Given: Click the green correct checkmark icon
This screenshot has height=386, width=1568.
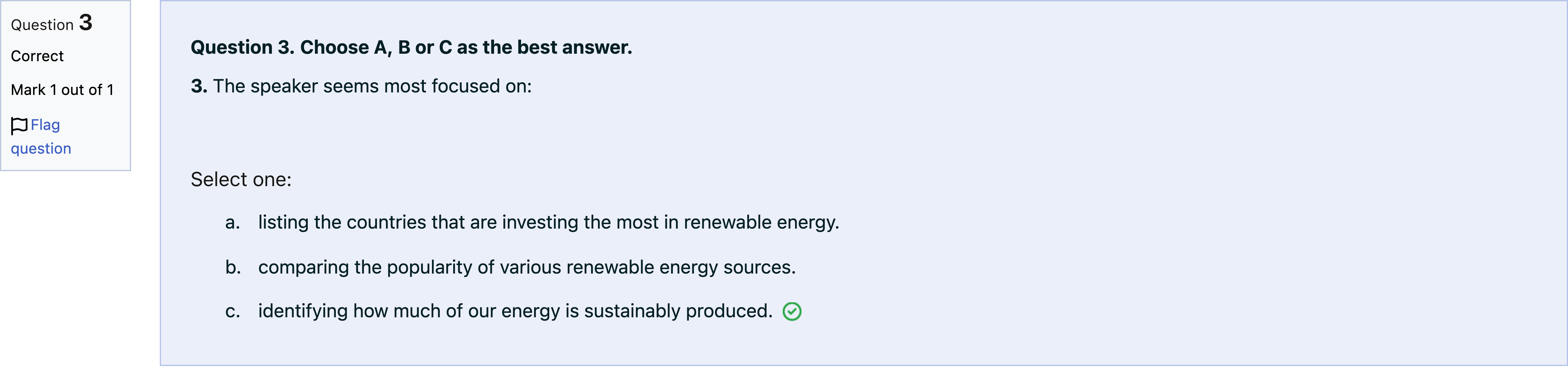Looking at the screenshot, I should 792,312.
